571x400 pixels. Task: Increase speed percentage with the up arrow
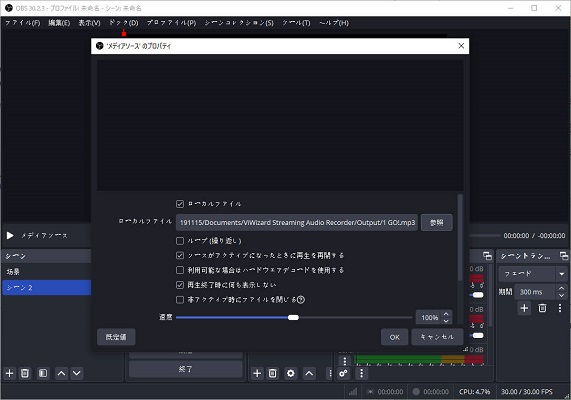(446, 314)
